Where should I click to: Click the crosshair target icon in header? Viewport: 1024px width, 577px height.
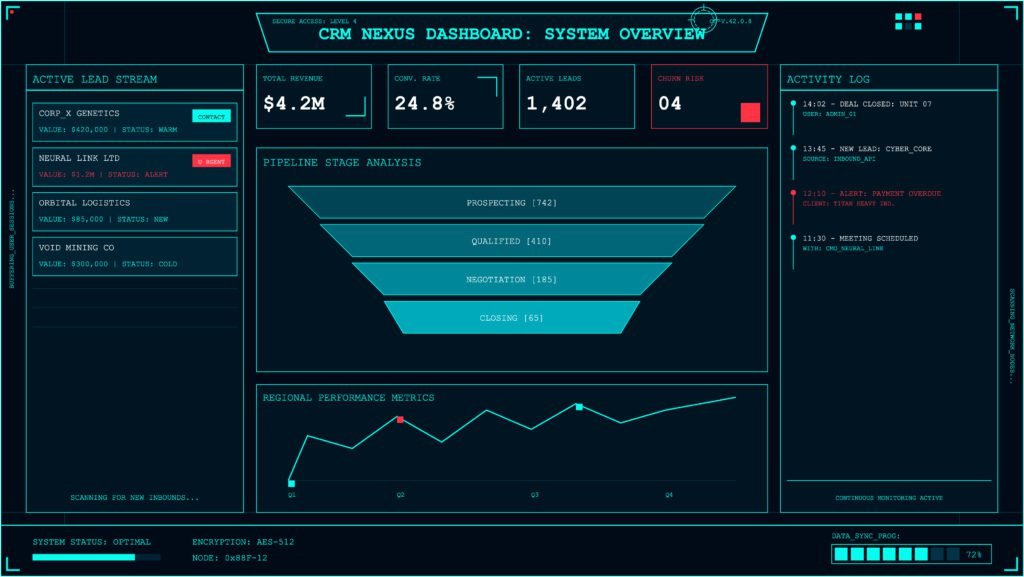[703, 19]
